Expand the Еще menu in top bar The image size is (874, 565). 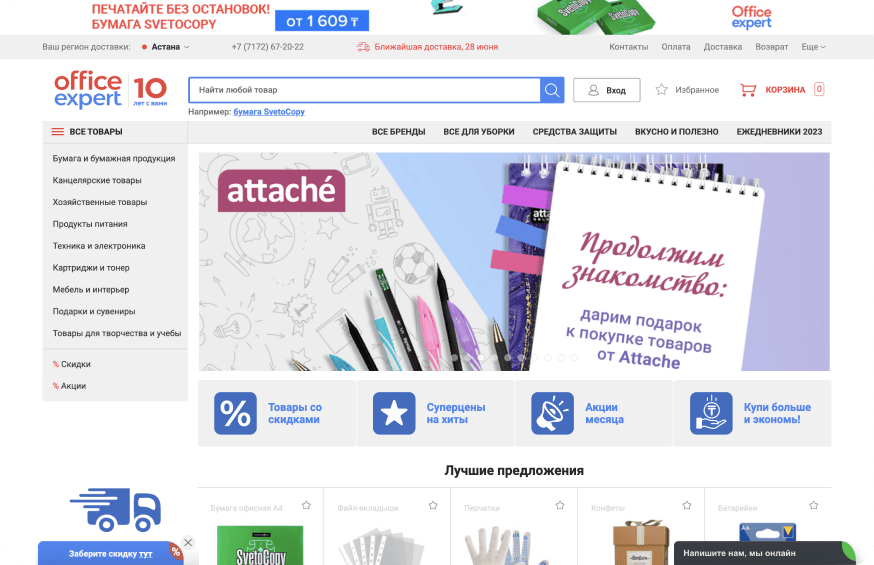813,47
